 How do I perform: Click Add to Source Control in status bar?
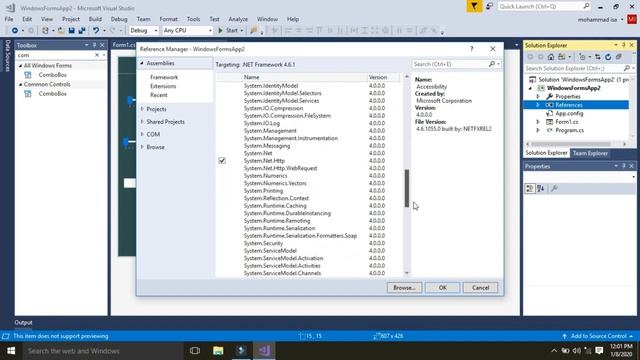coord(598,336)
